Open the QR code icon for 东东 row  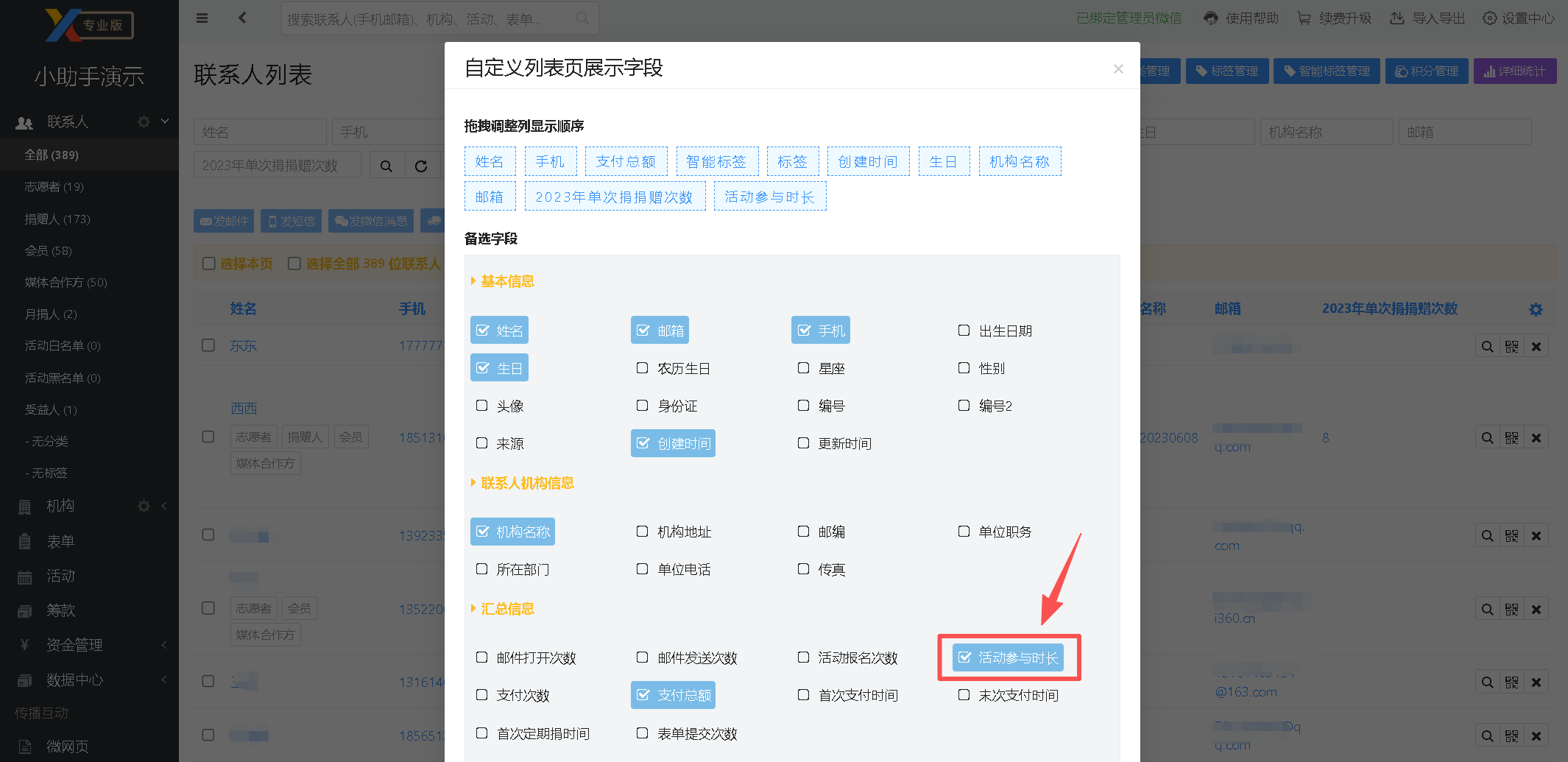(1511, 347)
